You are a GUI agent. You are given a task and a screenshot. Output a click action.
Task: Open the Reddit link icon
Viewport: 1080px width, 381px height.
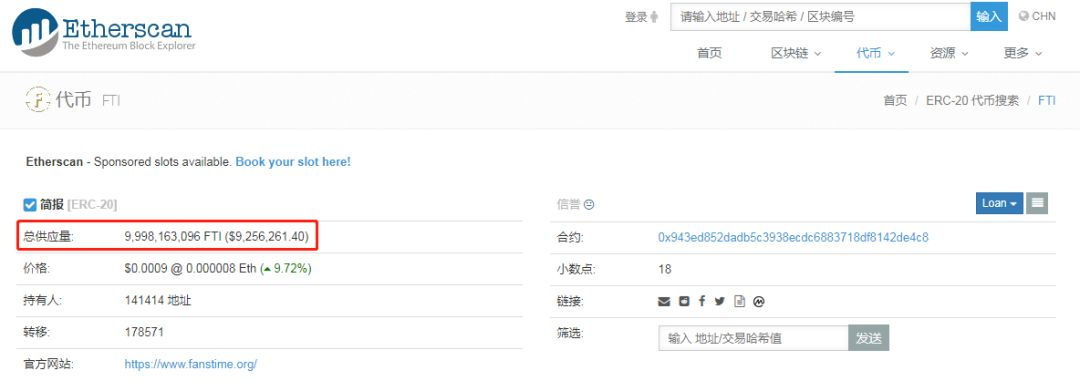[683, 301]
